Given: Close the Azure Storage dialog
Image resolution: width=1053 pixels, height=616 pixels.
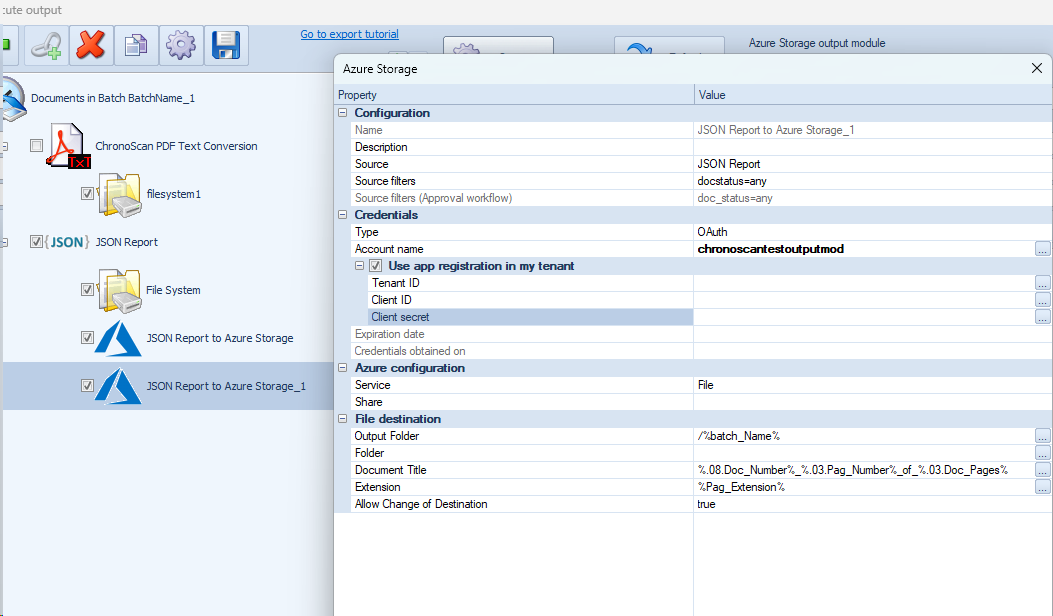Looking at the screenshot, I should pos(1036,69).
